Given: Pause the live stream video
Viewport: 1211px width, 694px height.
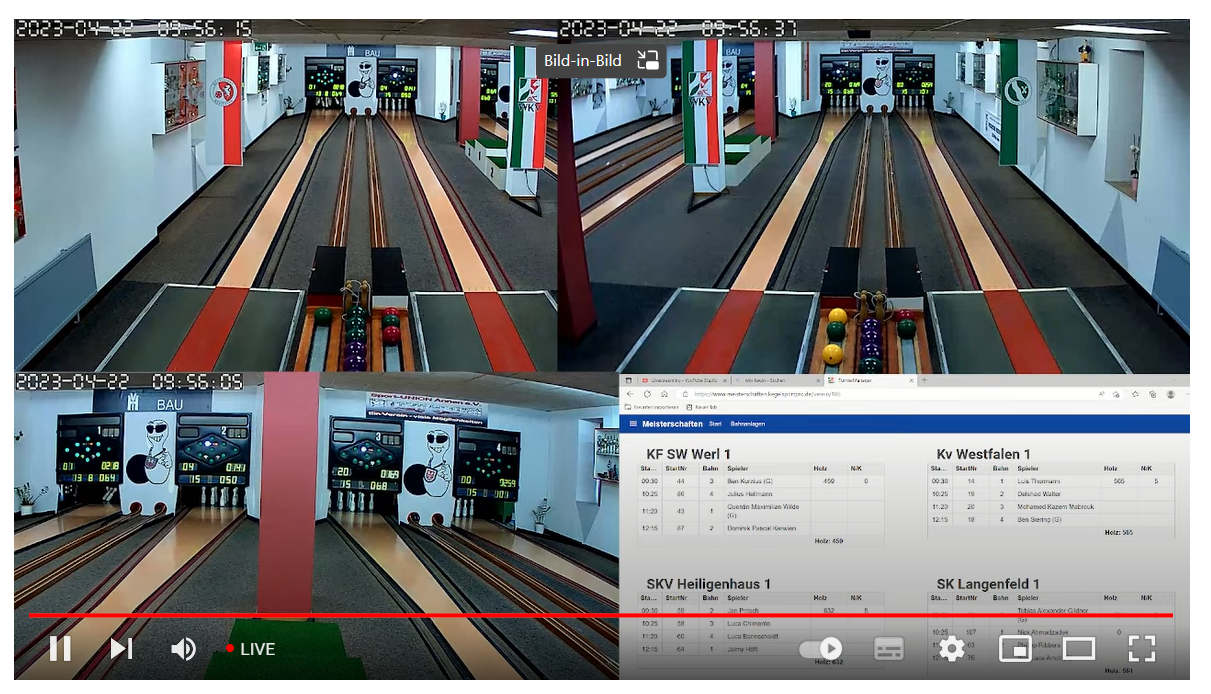Looking at the screenshot, I should click(x=60, y=649).
